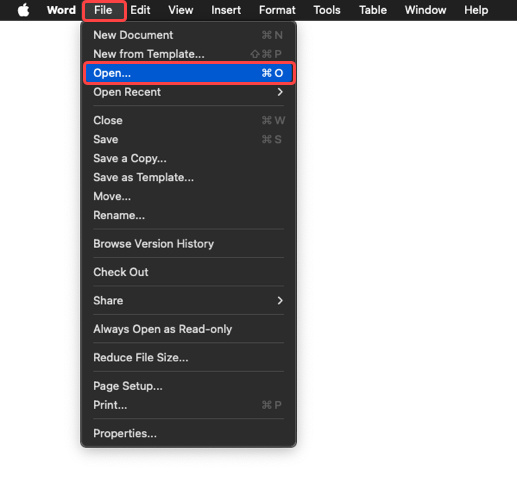Viewport: 517px width, 496px height.
Task: Open document Properties...
Action: coord(188,433)
